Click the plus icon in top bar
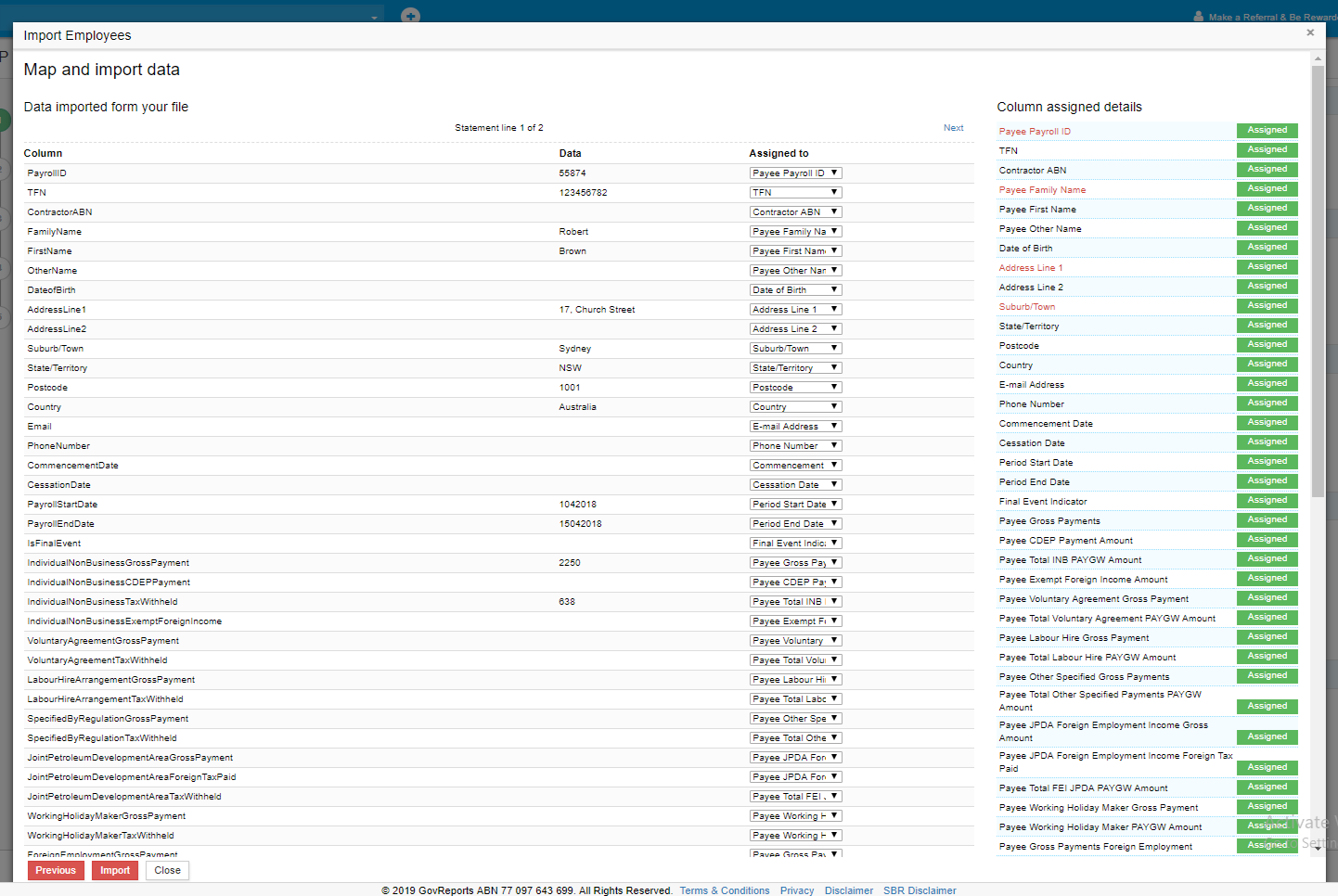Screen dimensions: 1338x896 click(x=410, y=16)
